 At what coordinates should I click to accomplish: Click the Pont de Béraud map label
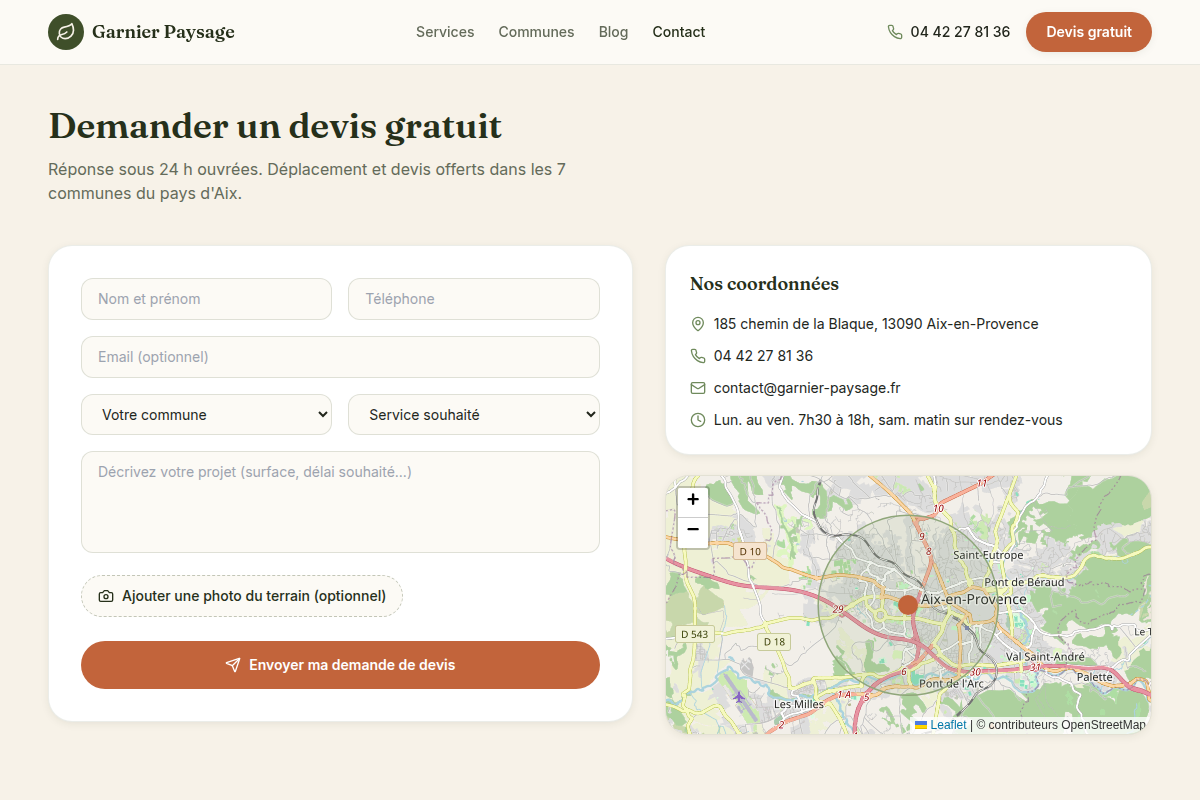tap(1024, 582)
